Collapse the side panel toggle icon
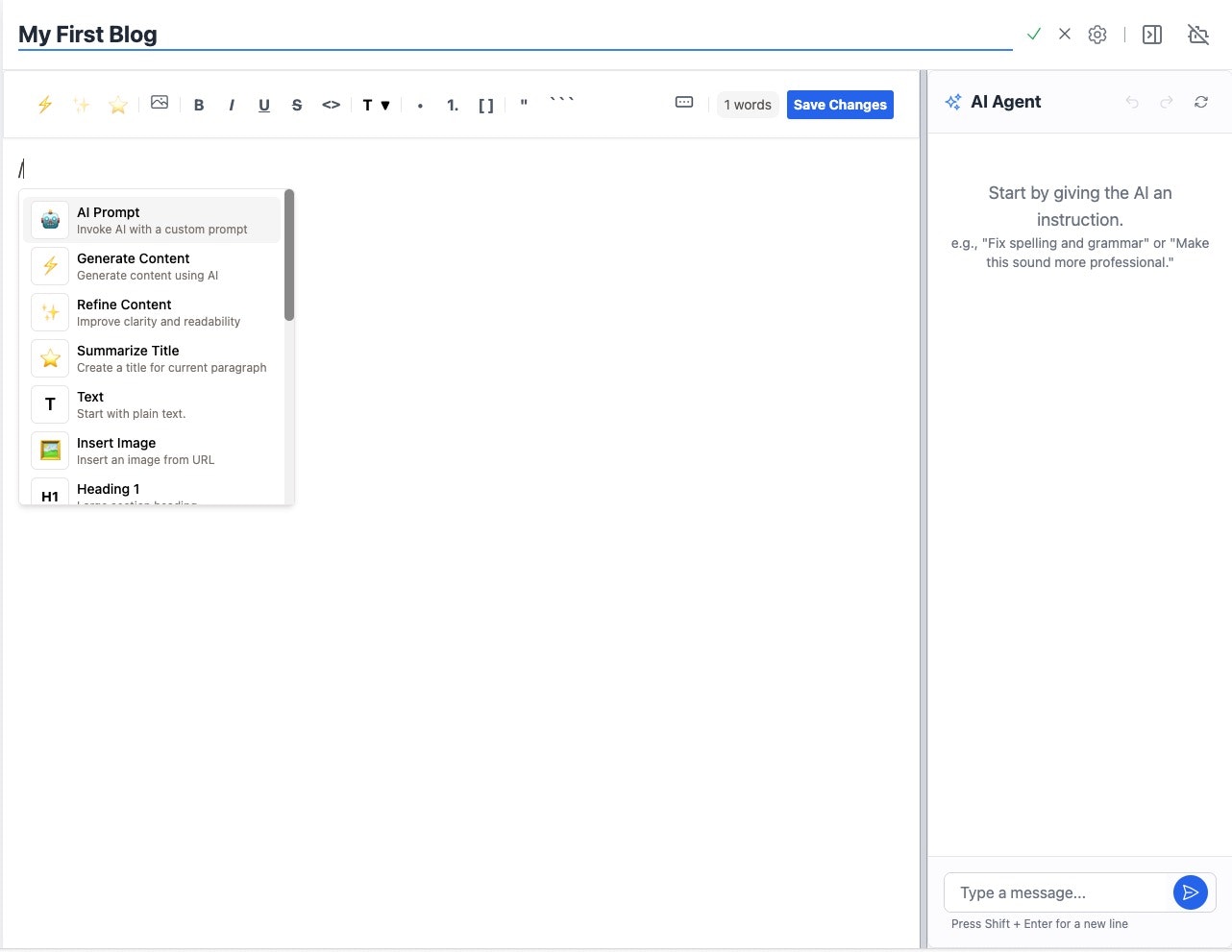 [1152, 35]
